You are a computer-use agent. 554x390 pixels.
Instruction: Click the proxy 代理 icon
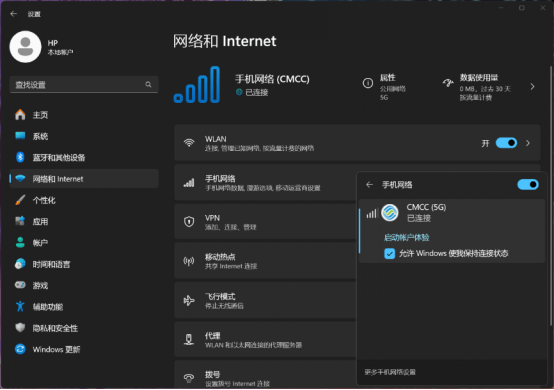point(189,339)
